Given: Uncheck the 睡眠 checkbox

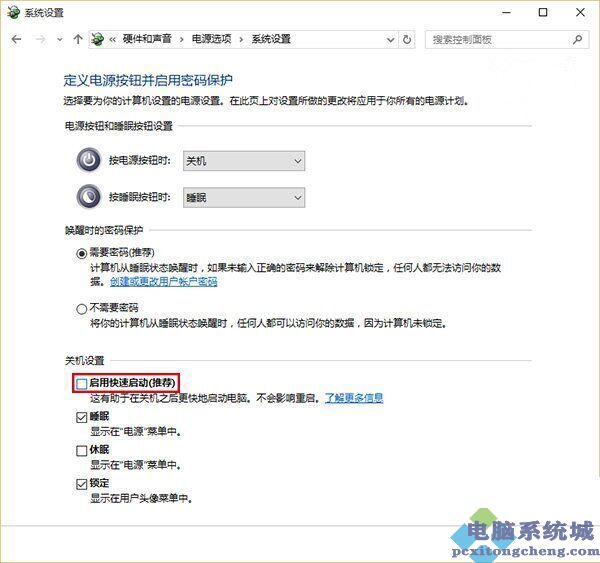Looking at the screenshot, I should click(x=82, y=417).
